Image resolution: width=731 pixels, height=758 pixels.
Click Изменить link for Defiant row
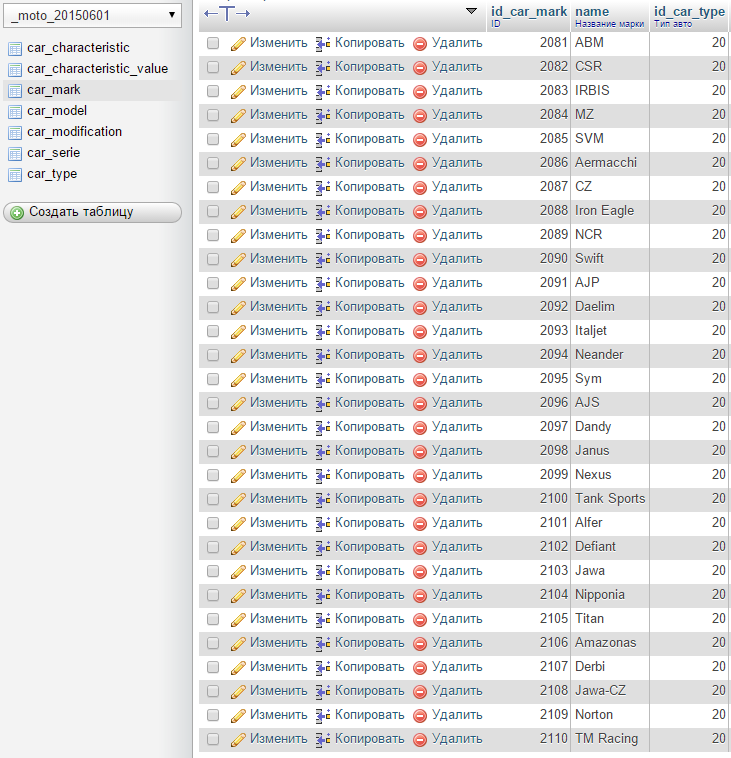[x=278, y=547]
